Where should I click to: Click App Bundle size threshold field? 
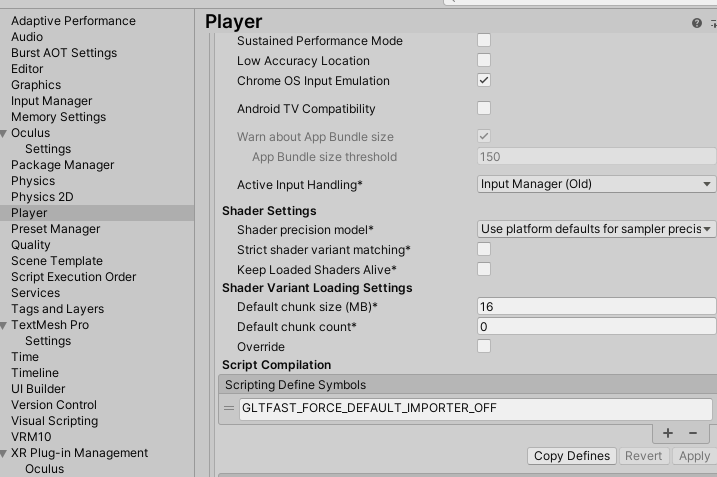(x=596, y=156)
